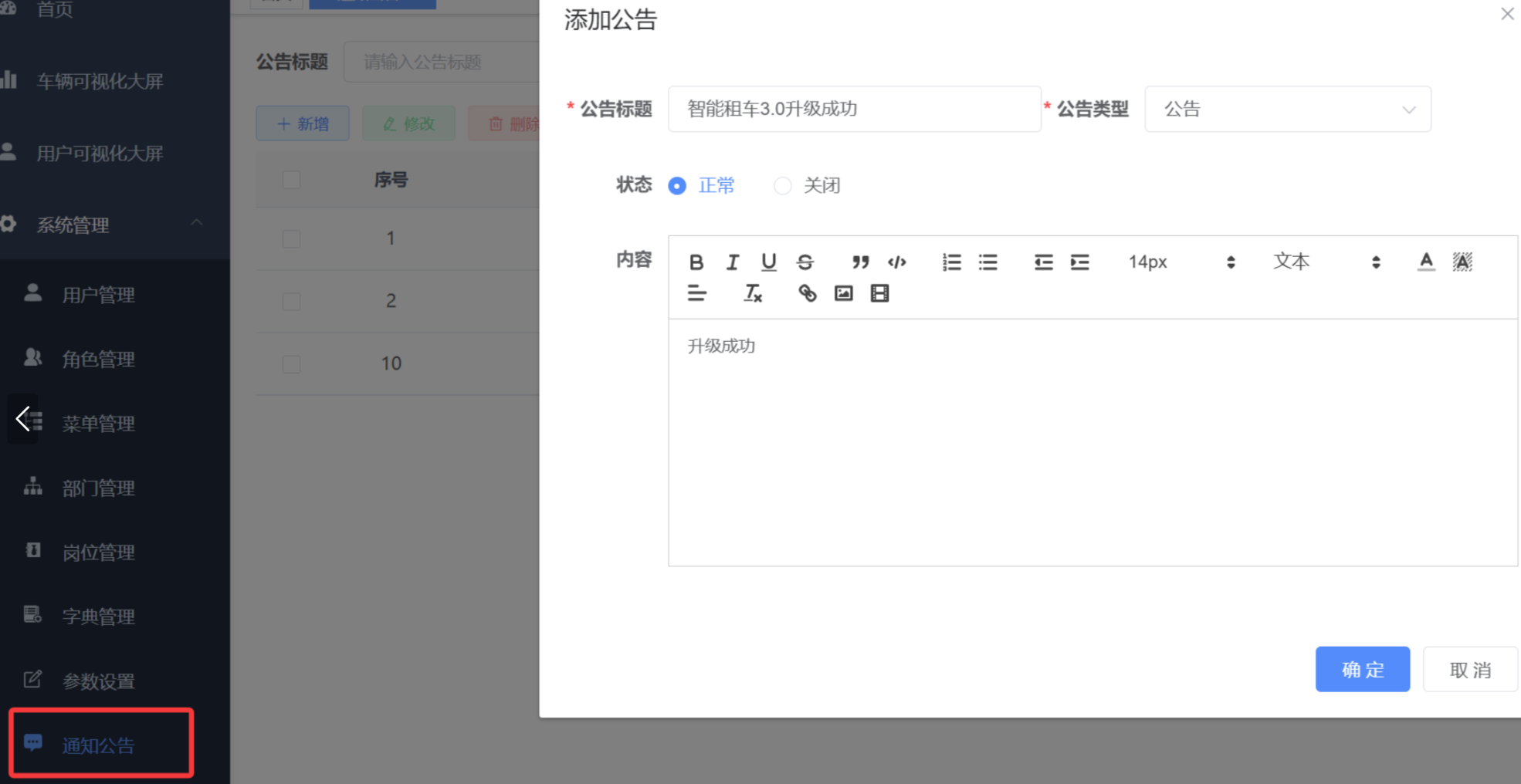The height and width of the screenshot is (784, 1521).
Task: Start an ordered numbered list
Action: coord(951,262)
